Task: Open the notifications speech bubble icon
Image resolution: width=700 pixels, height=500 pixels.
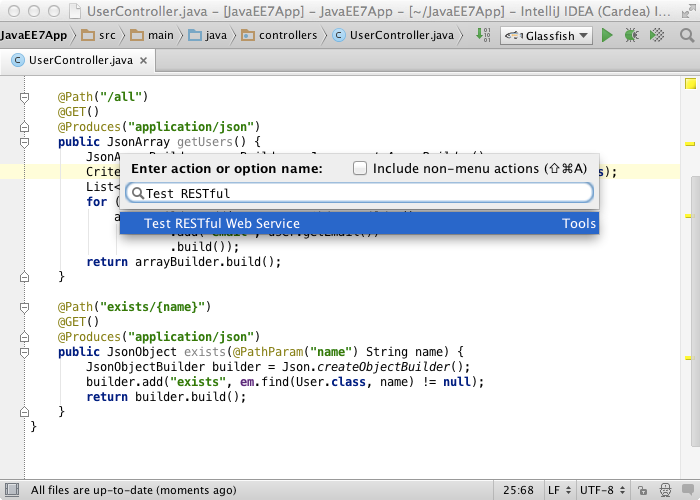Action: [x=688, y=490]
